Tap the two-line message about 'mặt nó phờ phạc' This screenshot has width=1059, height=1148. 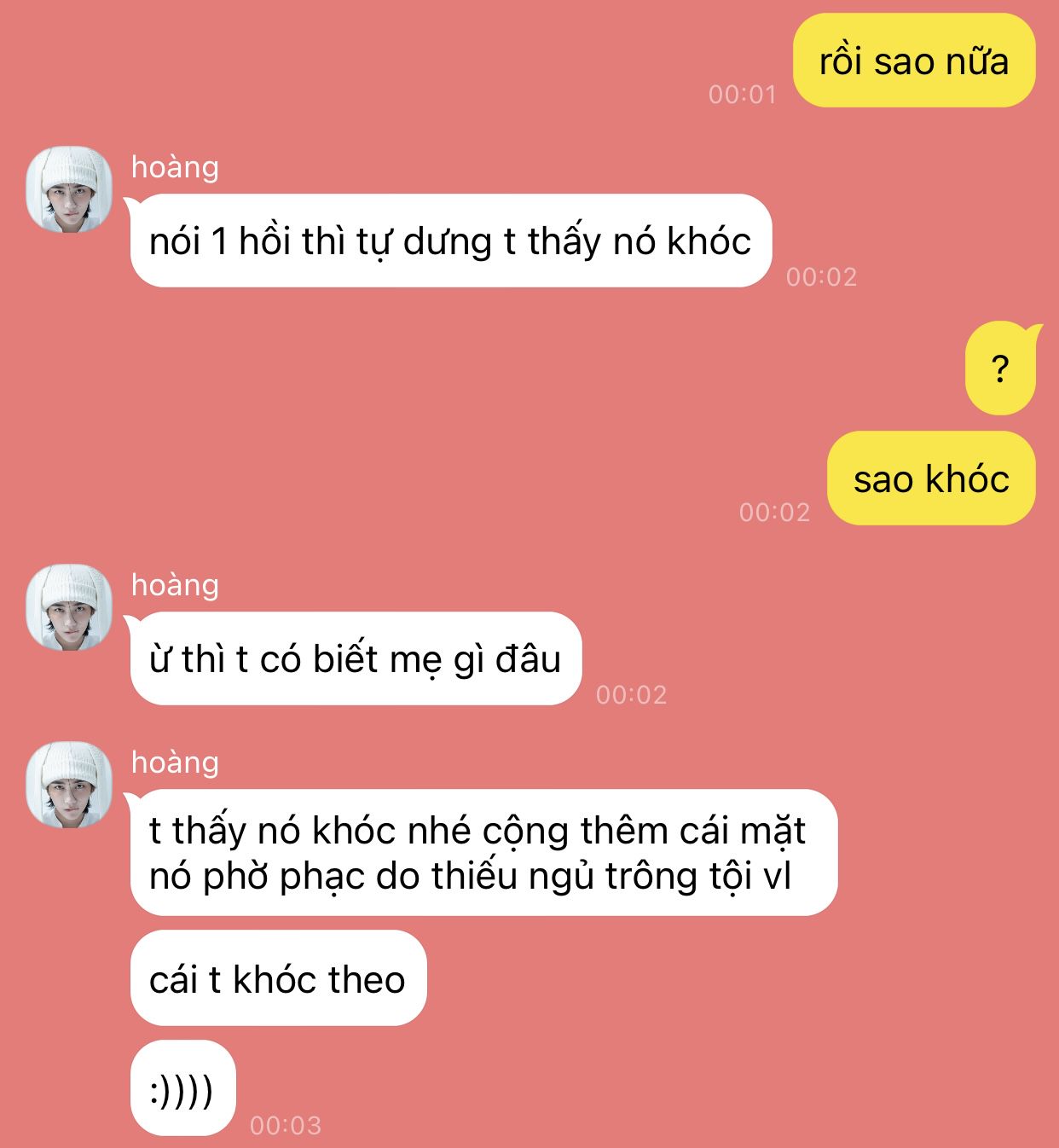tap(483, 853)
